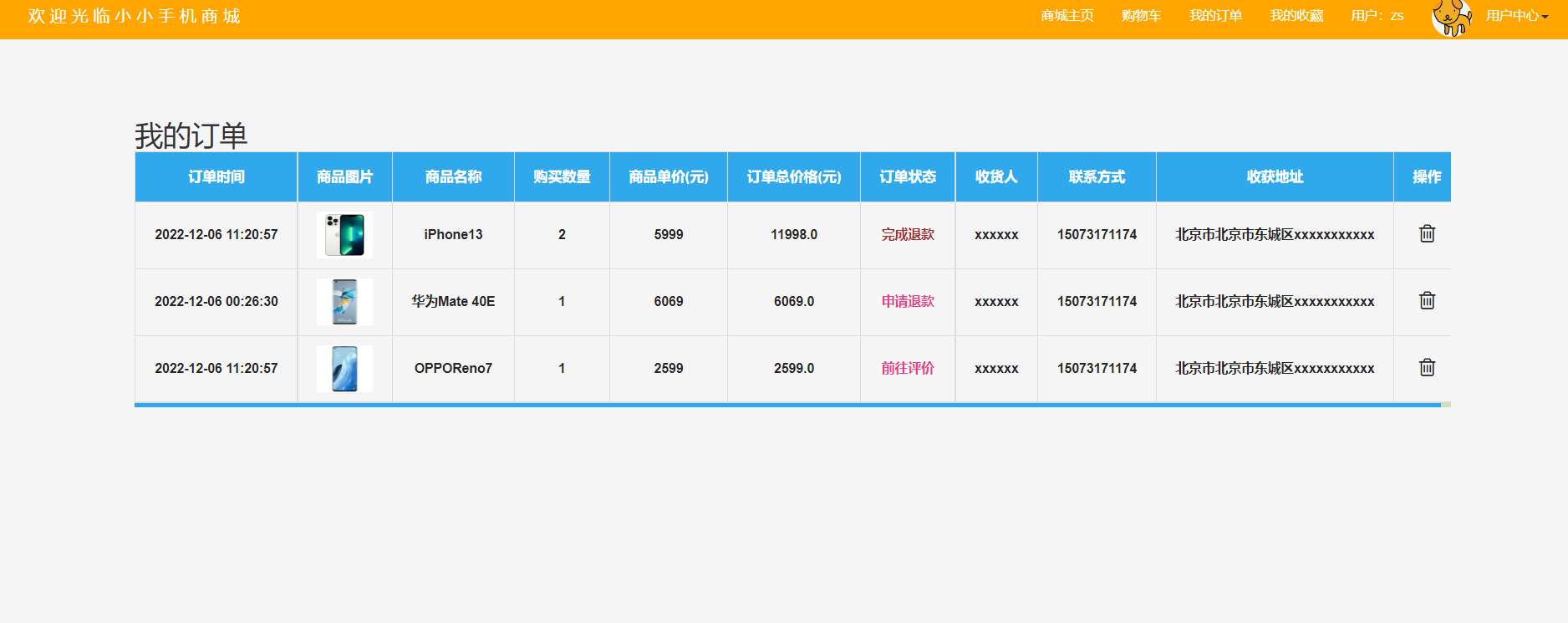
Task: Delete the OPPOReno7 order with trash icon
Action: click(1427, 367)
